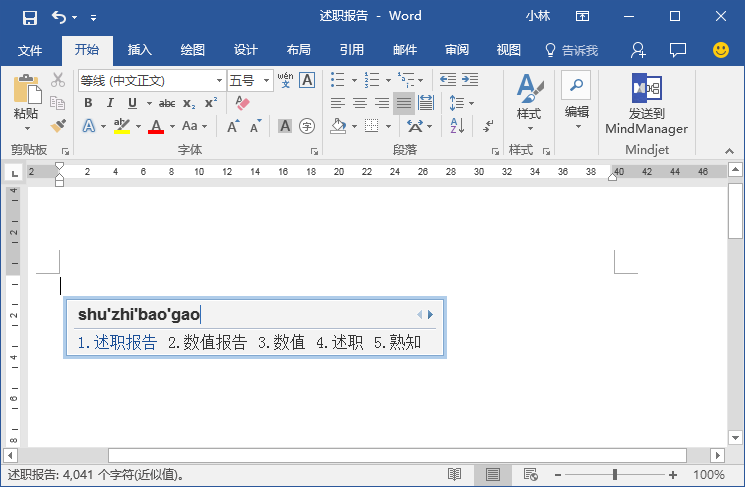Click the yellow text highlight color button
This screenshot has height=487, width=745.
122,126
